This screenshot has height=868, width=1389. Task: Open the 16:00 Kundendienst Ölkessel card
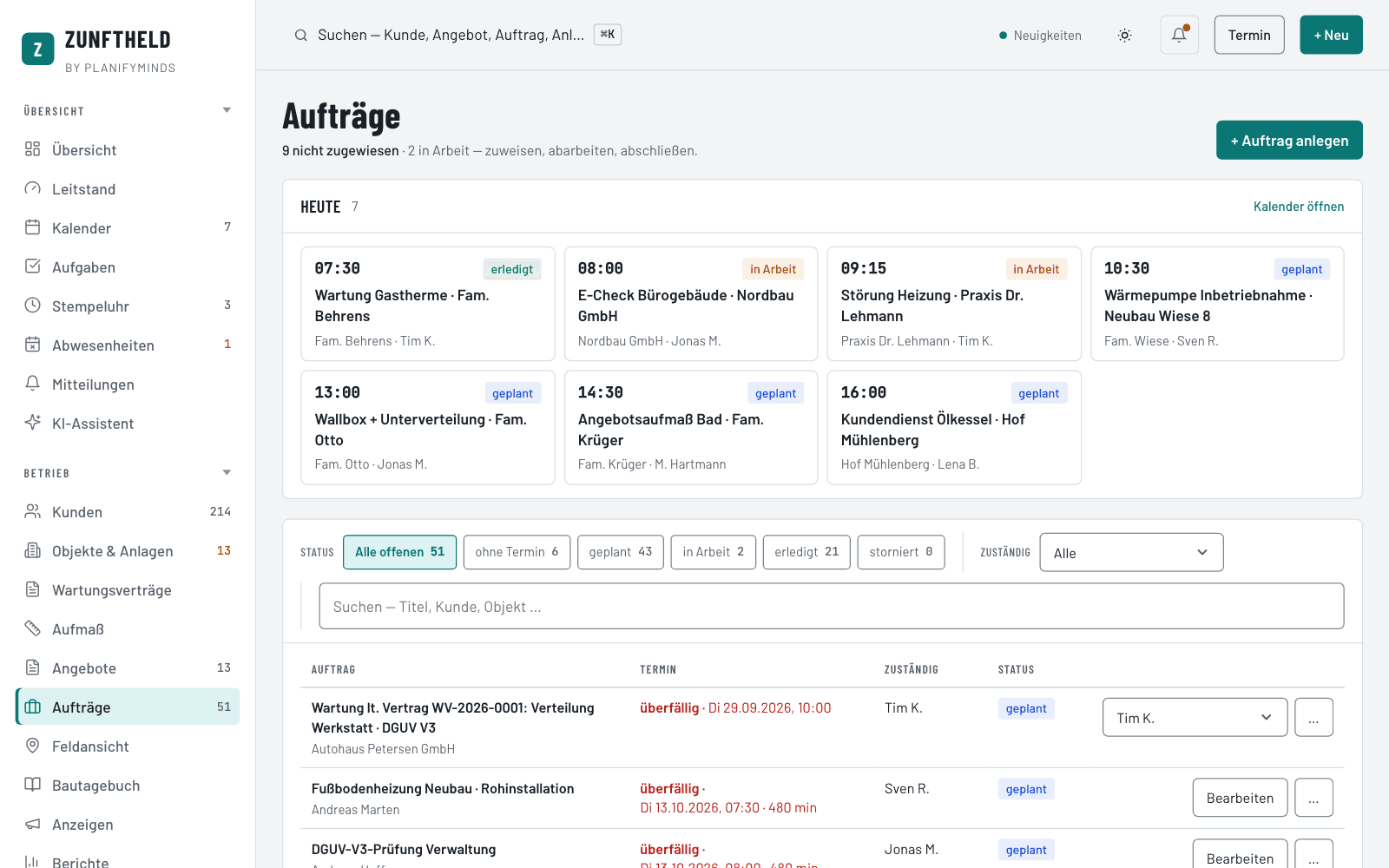coord(954,427)
